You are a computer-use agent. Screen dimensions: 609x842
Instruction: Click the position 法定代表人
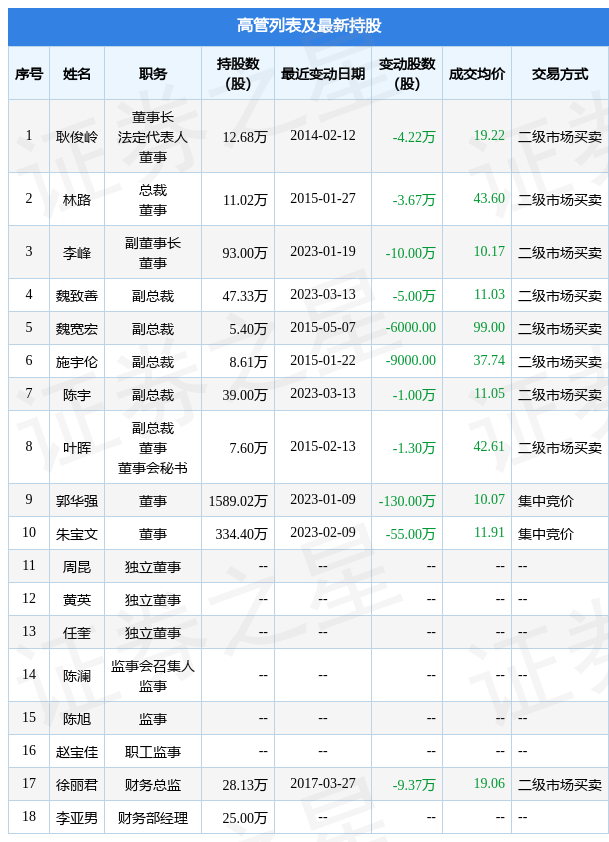(153, 137)
